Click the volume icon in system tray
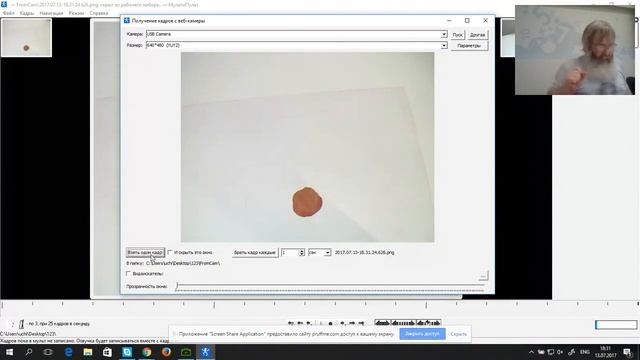This screenshot has height=360, width=640. point(560,352)
